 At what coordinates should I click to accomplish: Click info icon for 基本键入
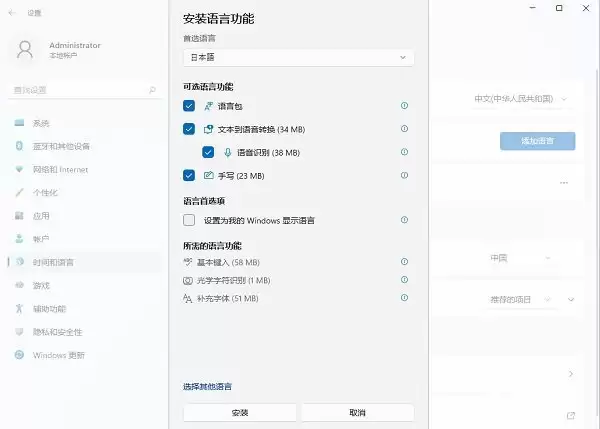tap(404, 262)
